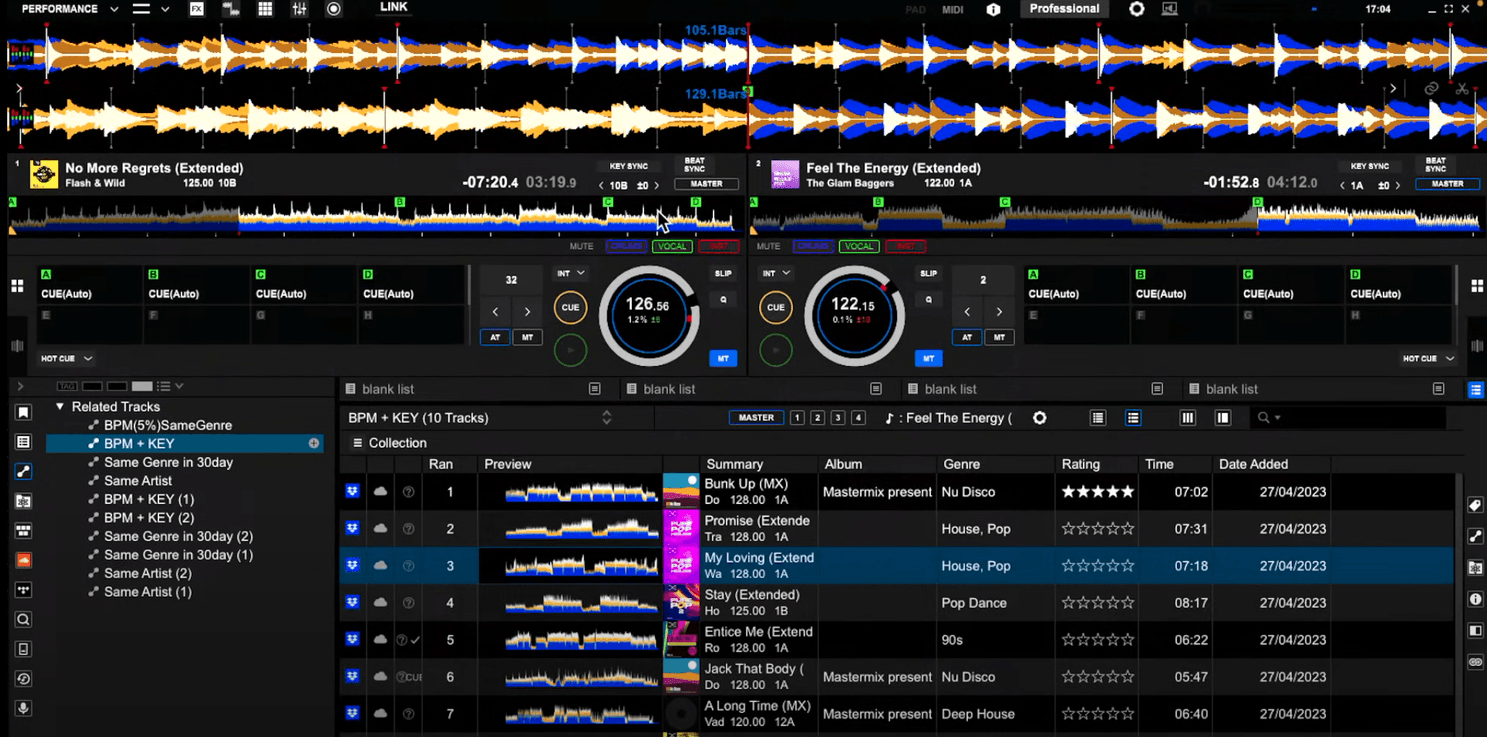The width and height of the screenshot is (1487, 737).
Task: Open the deck 1 HOT CUE dropdown
Action: click(x=67, y=358)
